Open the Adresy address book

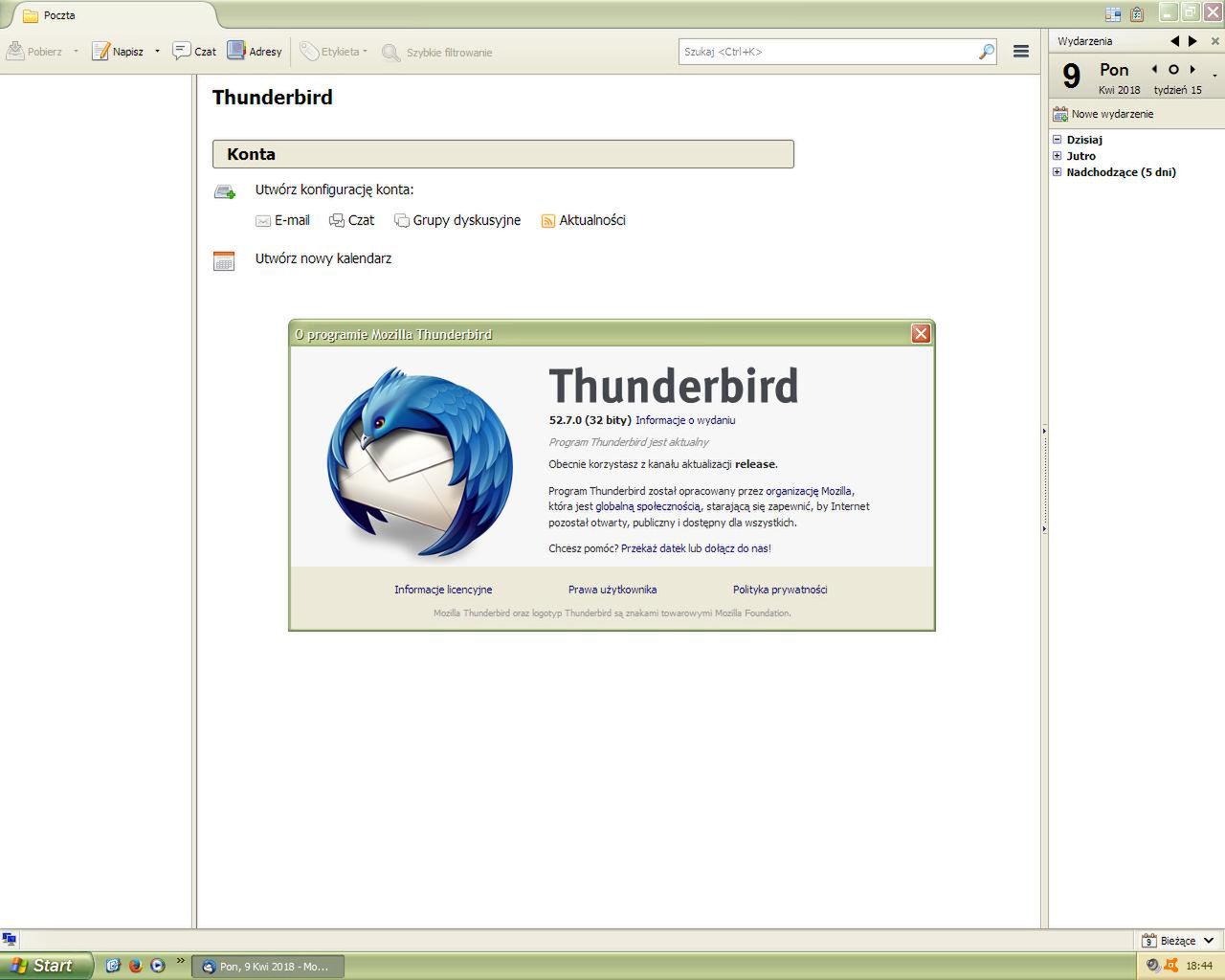pos(255,52)
